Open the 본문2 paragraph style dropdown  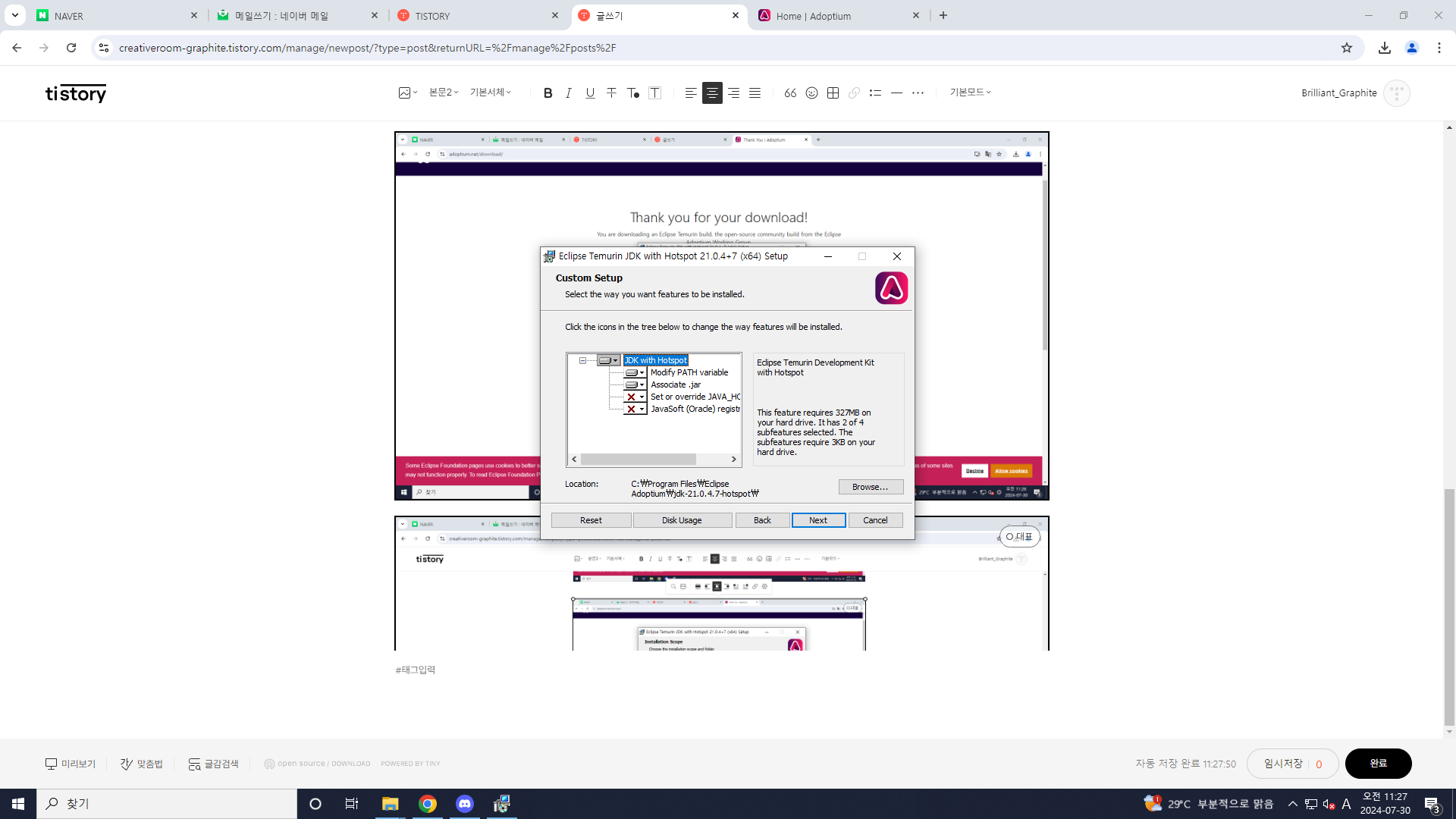point(444,93)
